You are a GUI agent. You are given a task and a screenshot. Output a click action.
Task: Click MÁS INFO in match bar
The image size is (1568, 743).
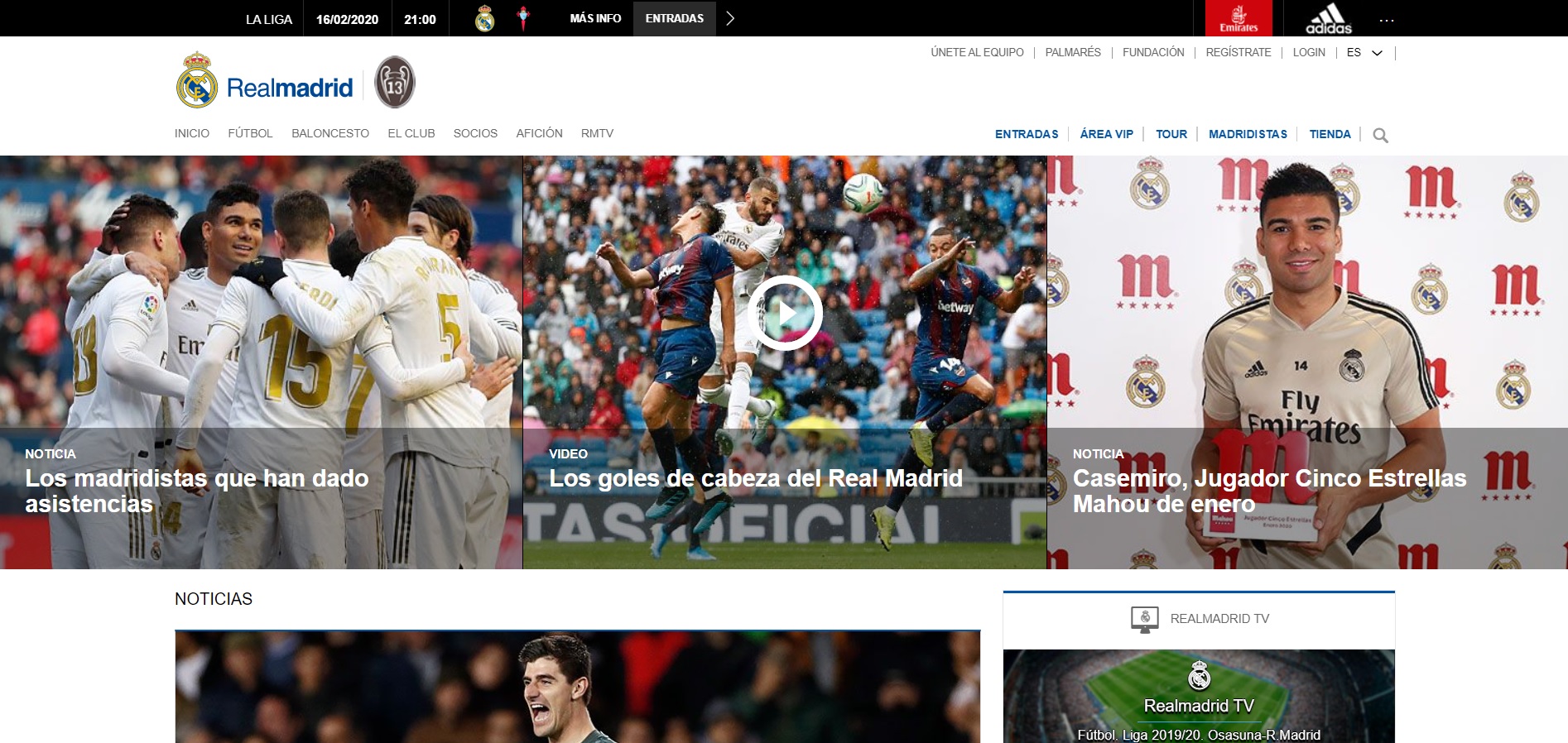[x=595, y=18]
